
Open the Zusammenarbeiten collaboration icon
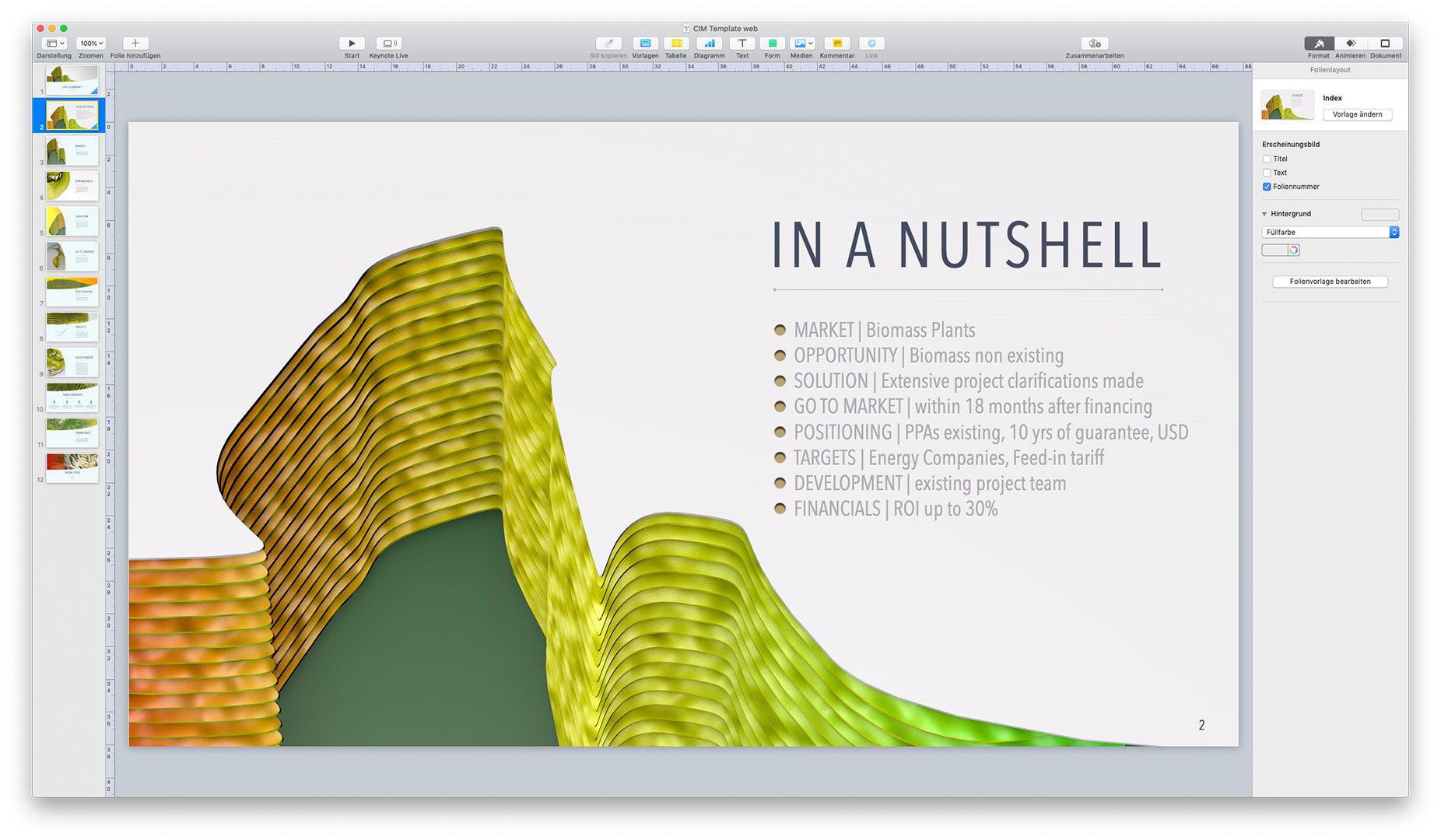pyautogui.click(x=1095, y=44)
